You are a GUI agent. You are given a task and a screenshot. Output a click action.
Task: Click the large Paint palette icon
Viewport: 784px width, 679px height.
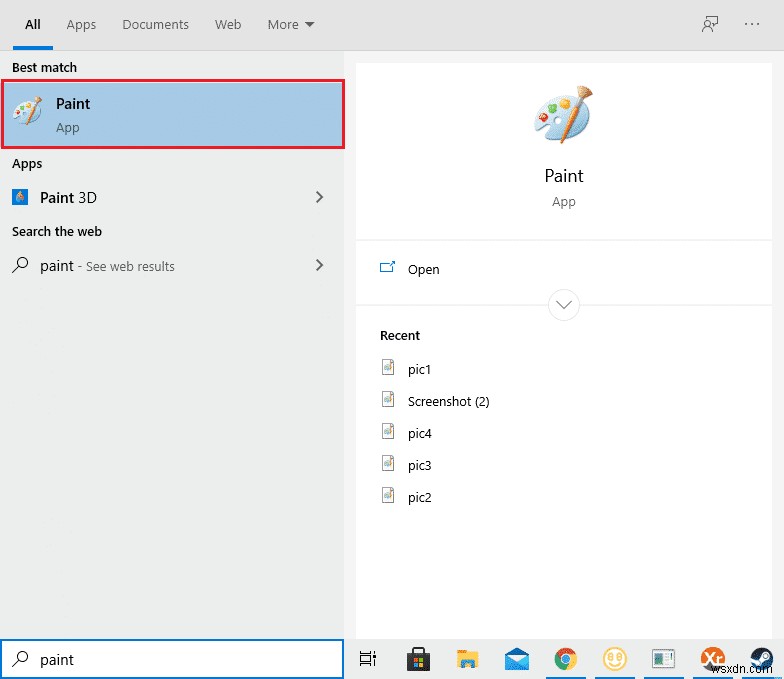coord(564,114)
